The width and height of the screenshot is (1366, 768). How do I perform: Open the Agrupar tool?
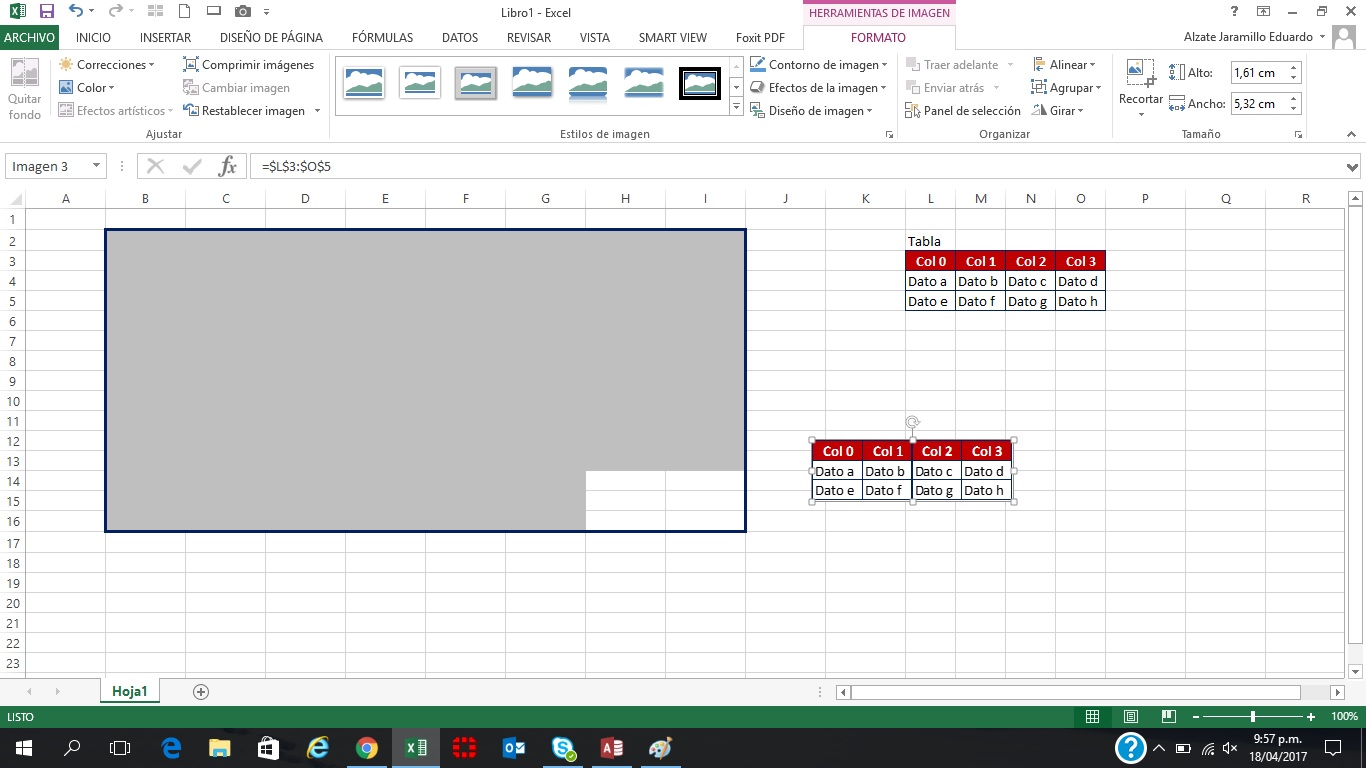1065,87
